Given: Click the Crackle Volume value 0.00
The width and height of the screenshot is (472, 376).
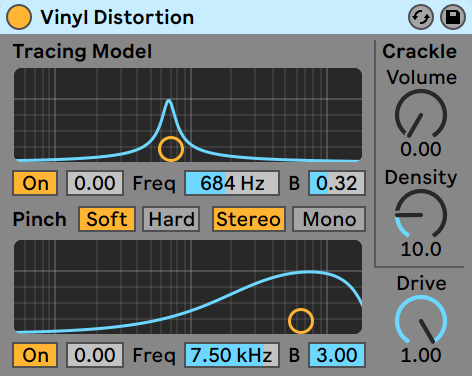Looking at the screenshot, I should 421,149.
